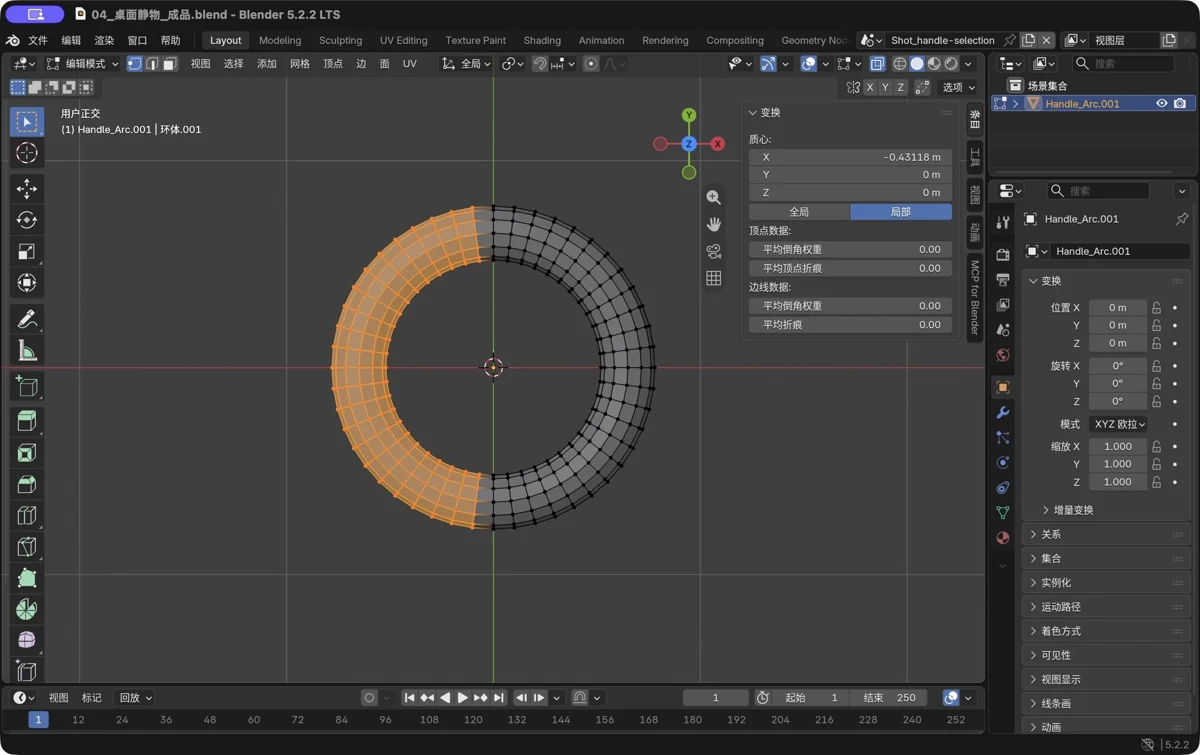Image resolution: width=1200 pixels, height=755 pixels.
Task: Choose the Annotate pencil tool
Action: coord(27,319)
